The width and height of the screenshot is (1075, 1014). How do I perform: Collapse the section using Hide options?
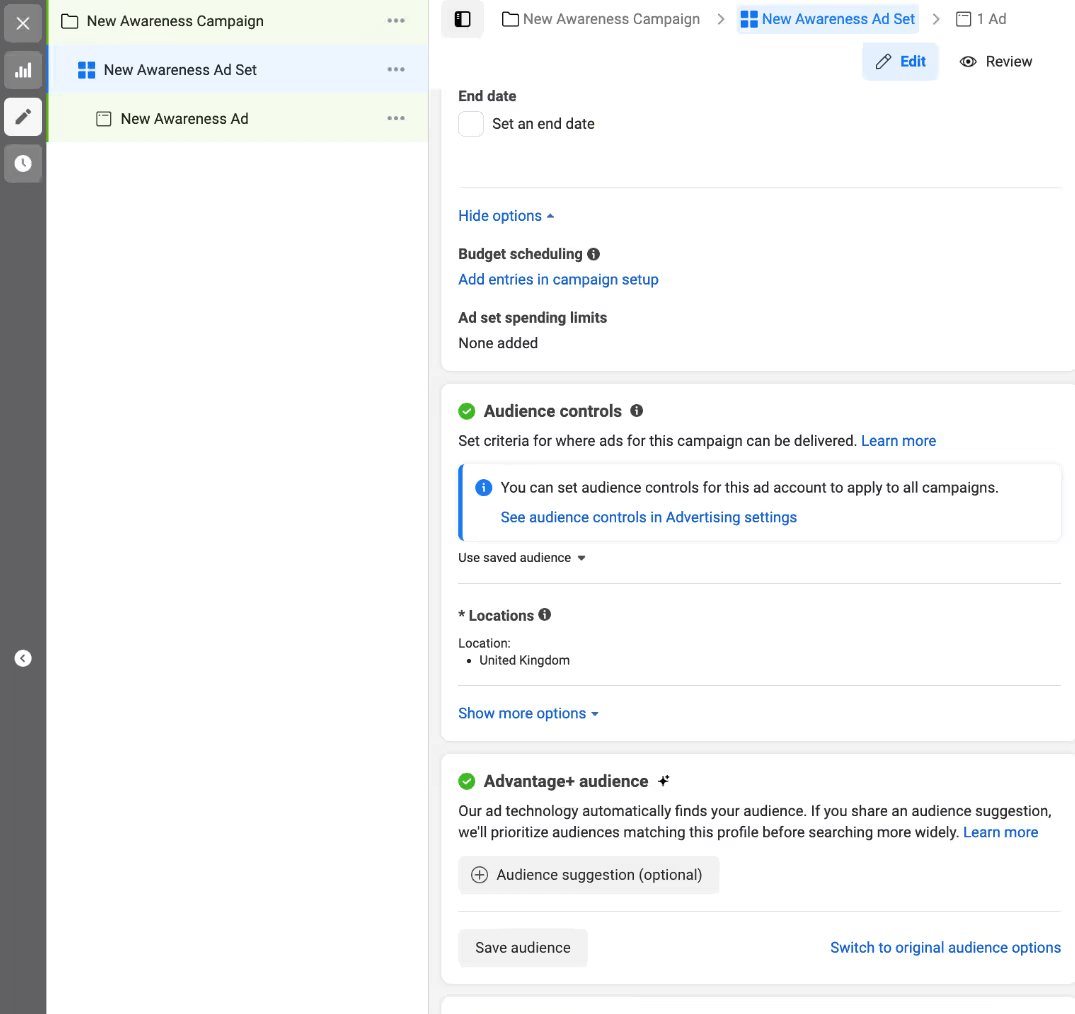pos(506,216)
